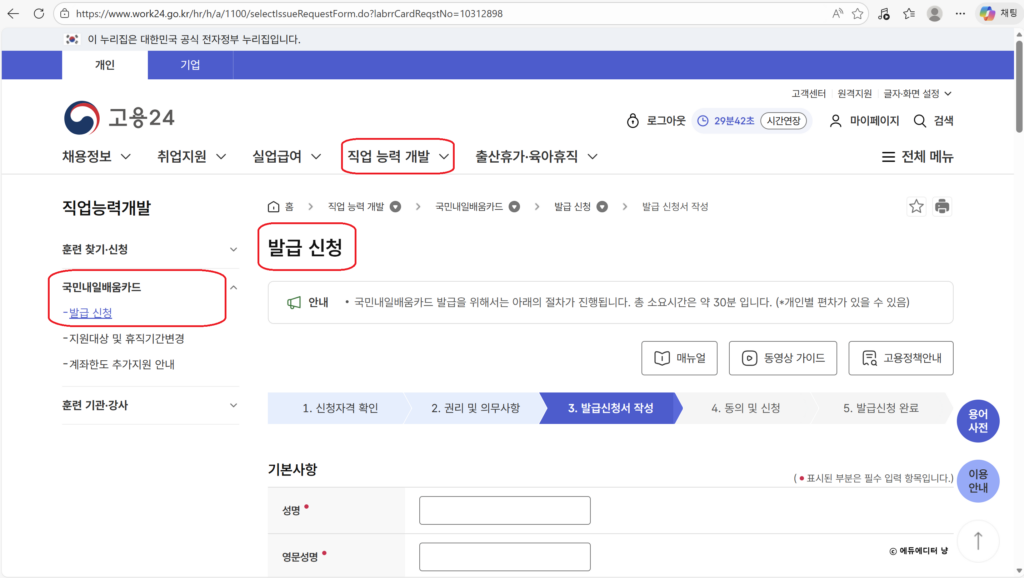Click the print icon near the breadcrumb

point(942,206)
